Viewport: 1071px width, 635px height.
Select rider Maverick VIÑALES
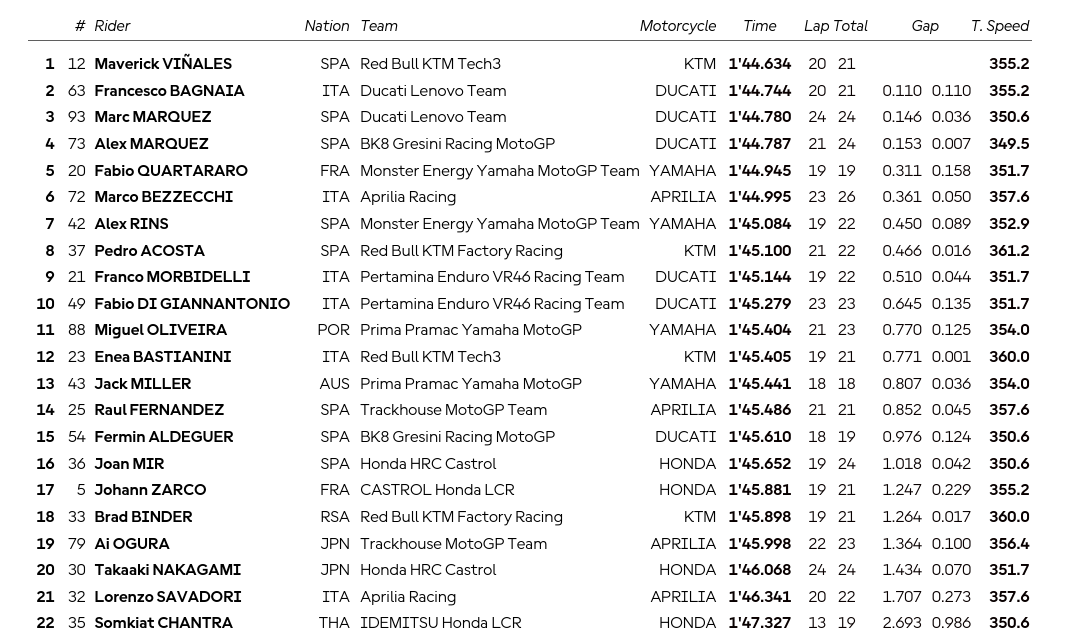coord(163,64)
